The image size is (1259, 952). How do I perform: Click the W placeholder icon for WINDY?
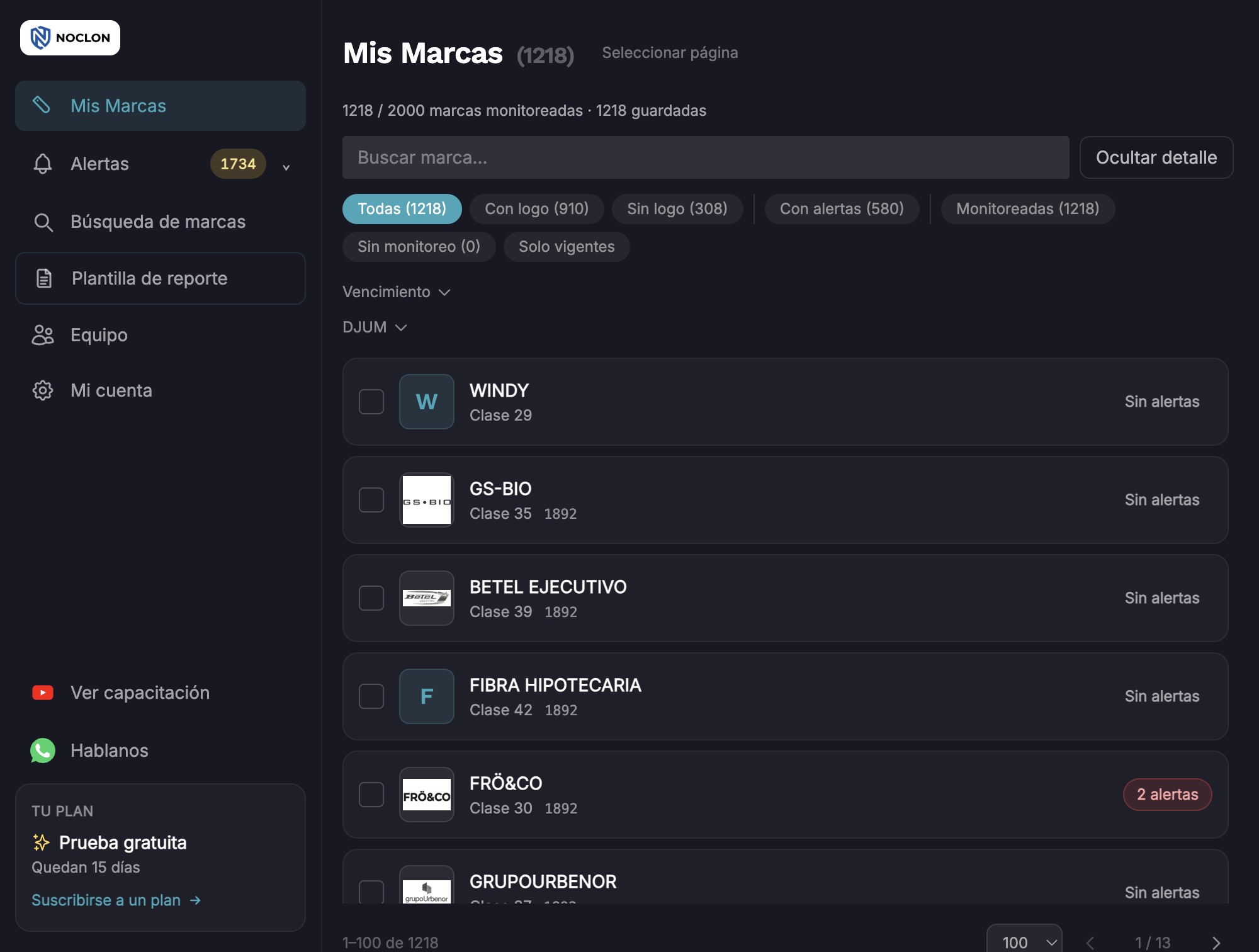pyautogui.click(x=427, y=402)
